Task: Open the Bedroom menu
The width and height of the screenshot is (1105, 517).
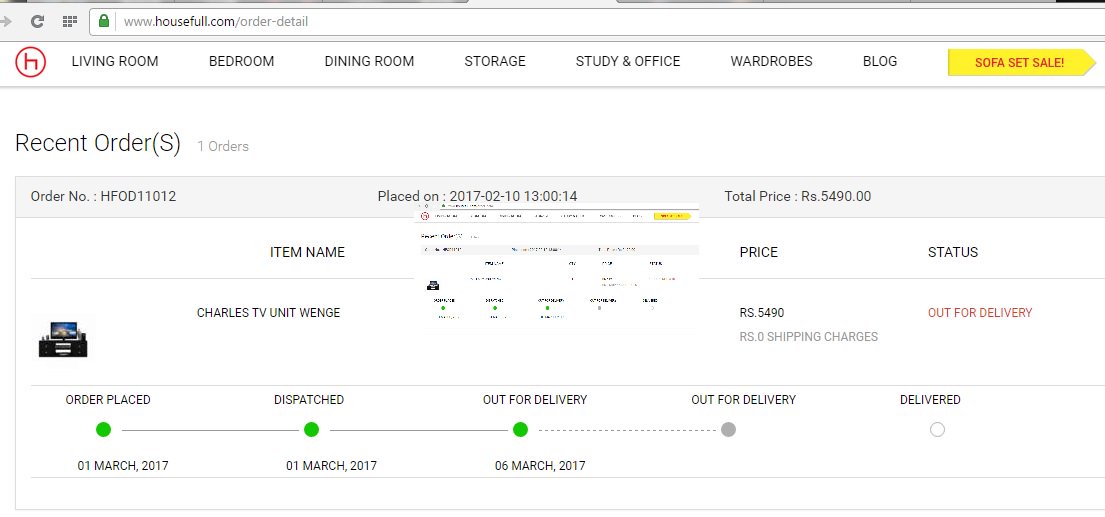Action: (x=241, y=61)
